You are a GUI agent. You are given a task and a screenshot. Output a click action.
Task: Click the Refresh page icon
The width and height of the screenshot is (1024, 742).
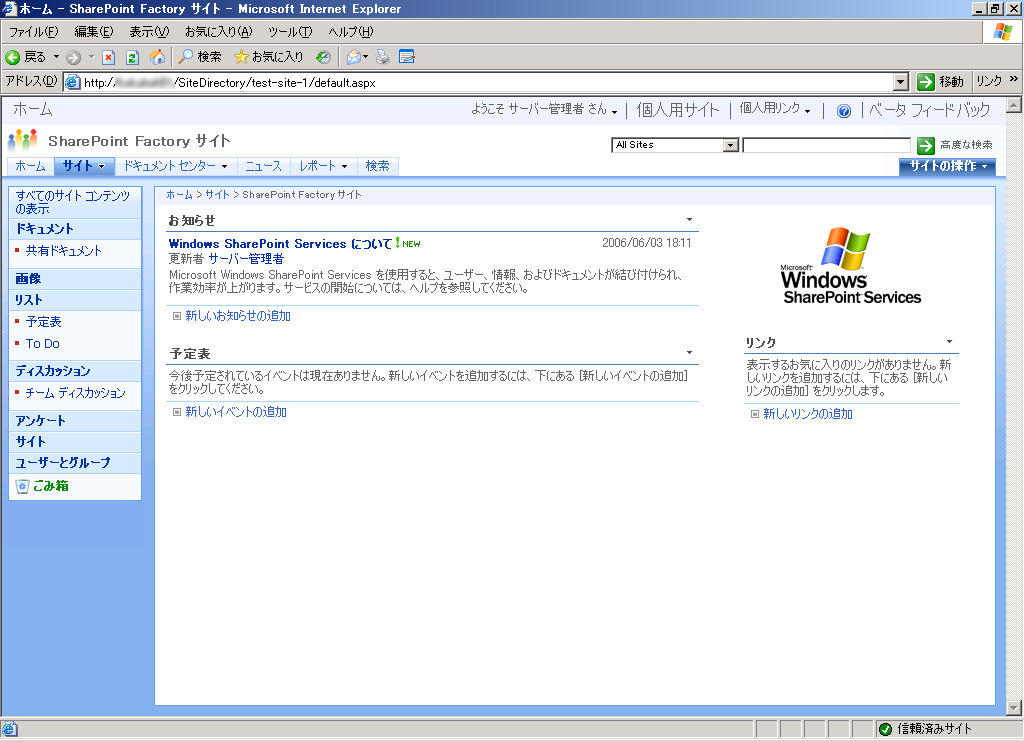[x=132, y=57]
